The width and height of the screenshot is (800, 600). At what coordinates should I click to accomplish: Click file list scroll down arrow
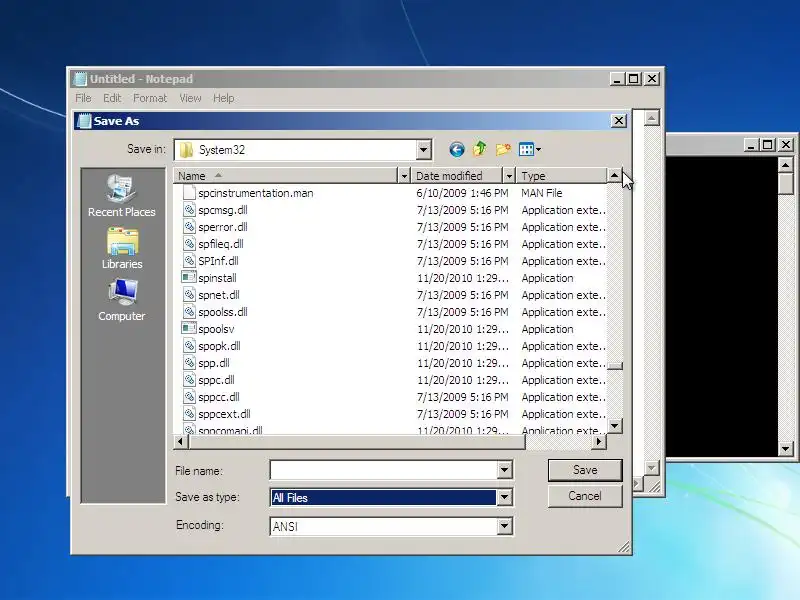tap(615, 426)
